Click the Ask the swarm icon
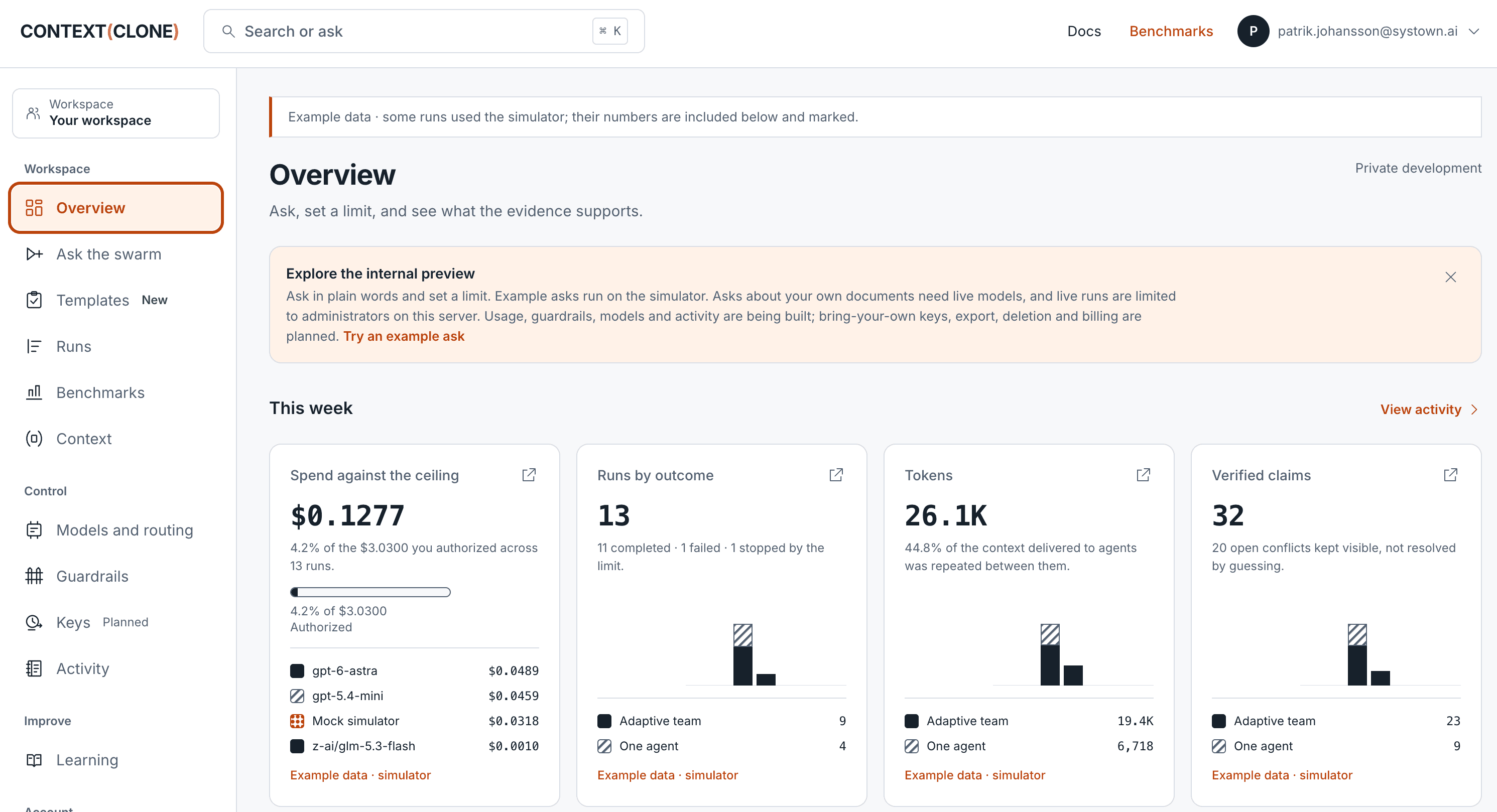The image size is (1497, 812). [x=34, y=254]
